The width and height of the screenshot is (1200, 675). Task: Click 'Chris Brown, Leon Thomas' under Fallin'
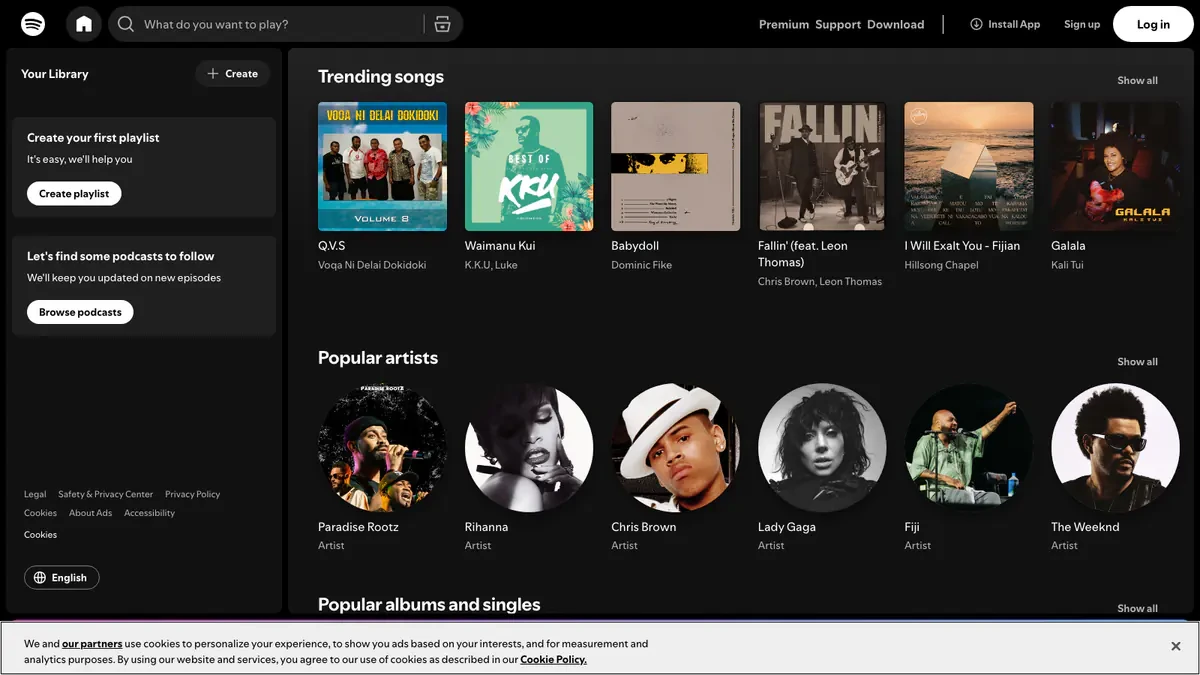pyautogui.click(x=820, y=282)
